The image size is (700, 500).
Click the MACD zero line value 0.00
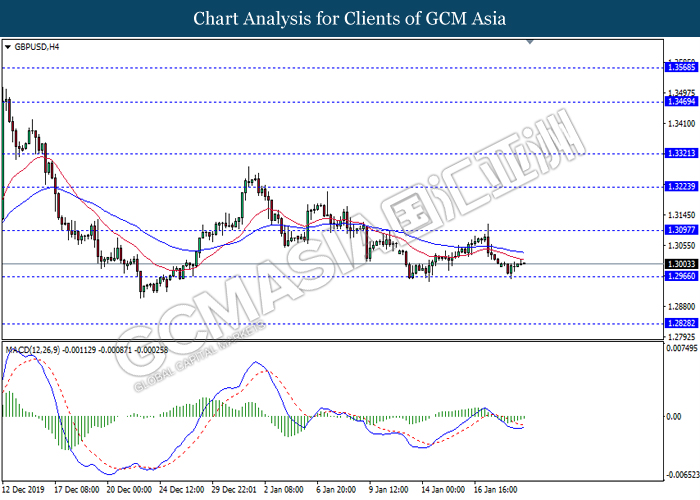tap(675, 417)
